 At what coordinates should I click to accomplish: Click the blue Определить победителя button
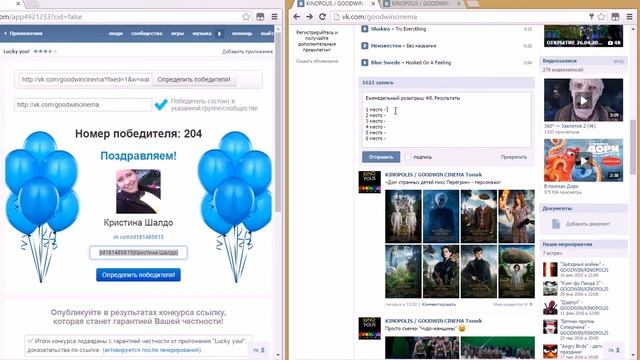click(138, 275)
